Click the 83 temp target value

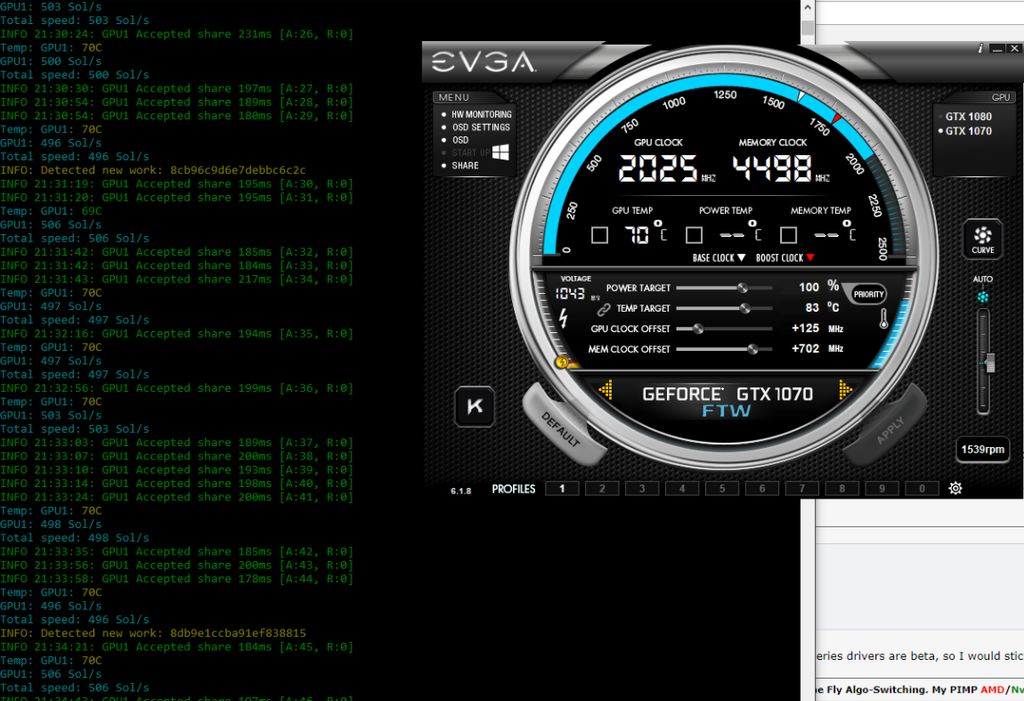pos(812,308)
